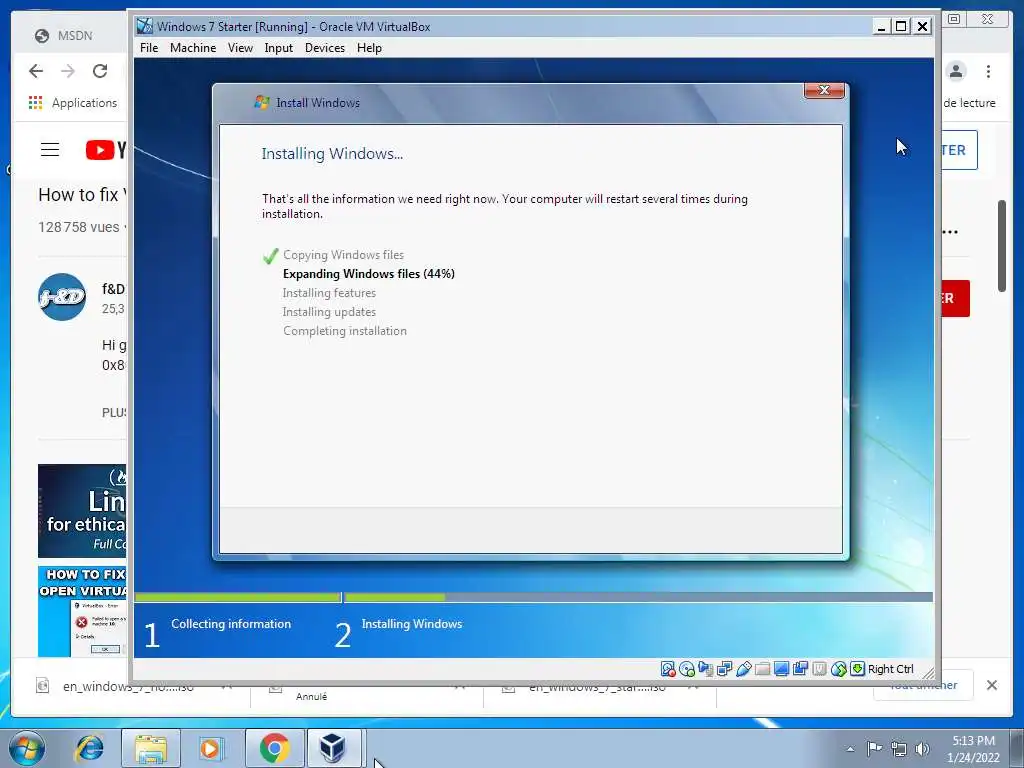Image resolution: width=1024 pixels, height=768 pixels.
Task: Open the f&D channel avatar on YouTube
Action: (x=62, y=297)
